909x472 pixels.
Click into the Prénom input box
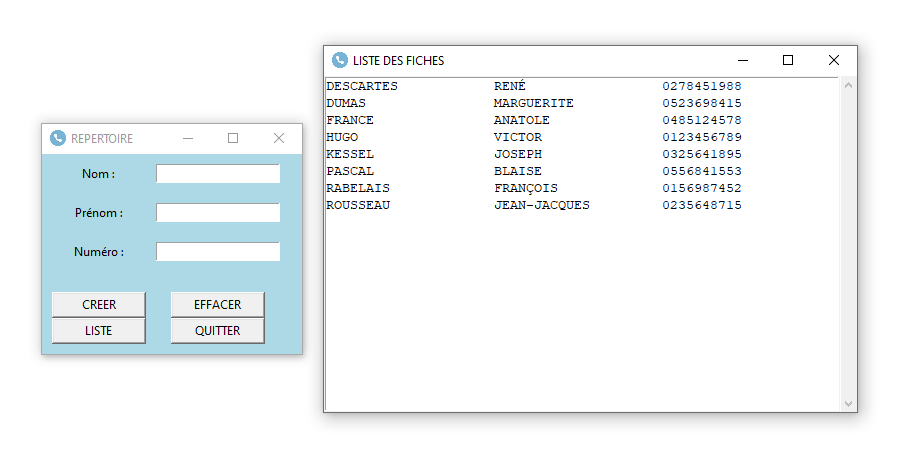pos(217,213)
